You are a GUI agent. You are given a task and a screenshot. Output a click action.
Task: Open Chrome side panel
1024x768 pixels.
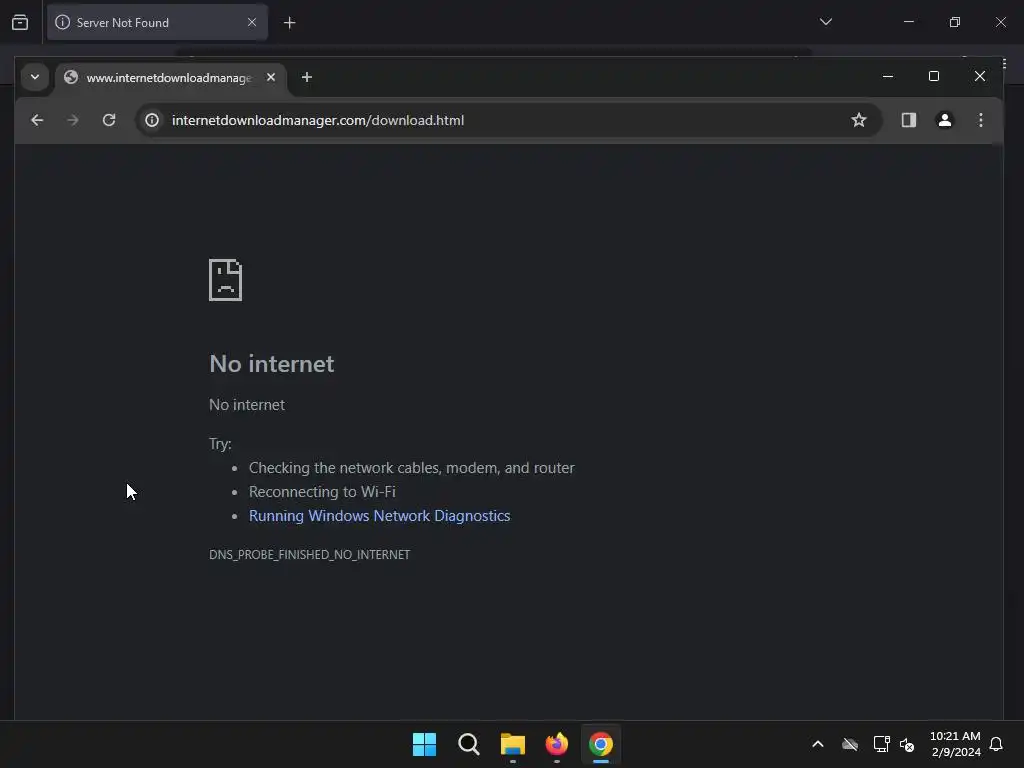(908, 120)
